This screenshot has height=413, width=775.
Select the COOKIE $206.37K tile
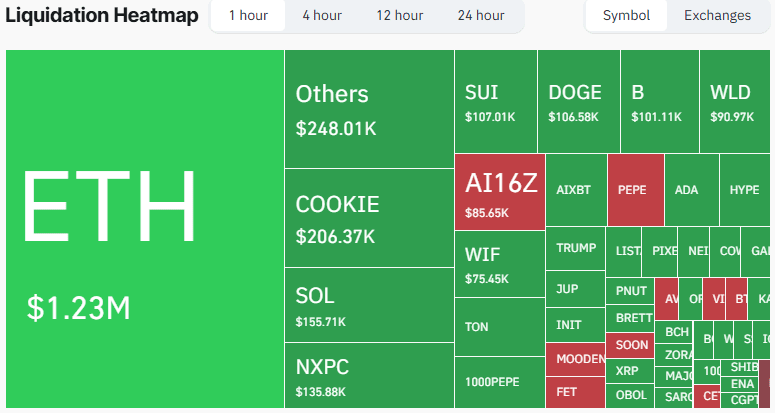[x=369, y=218]
